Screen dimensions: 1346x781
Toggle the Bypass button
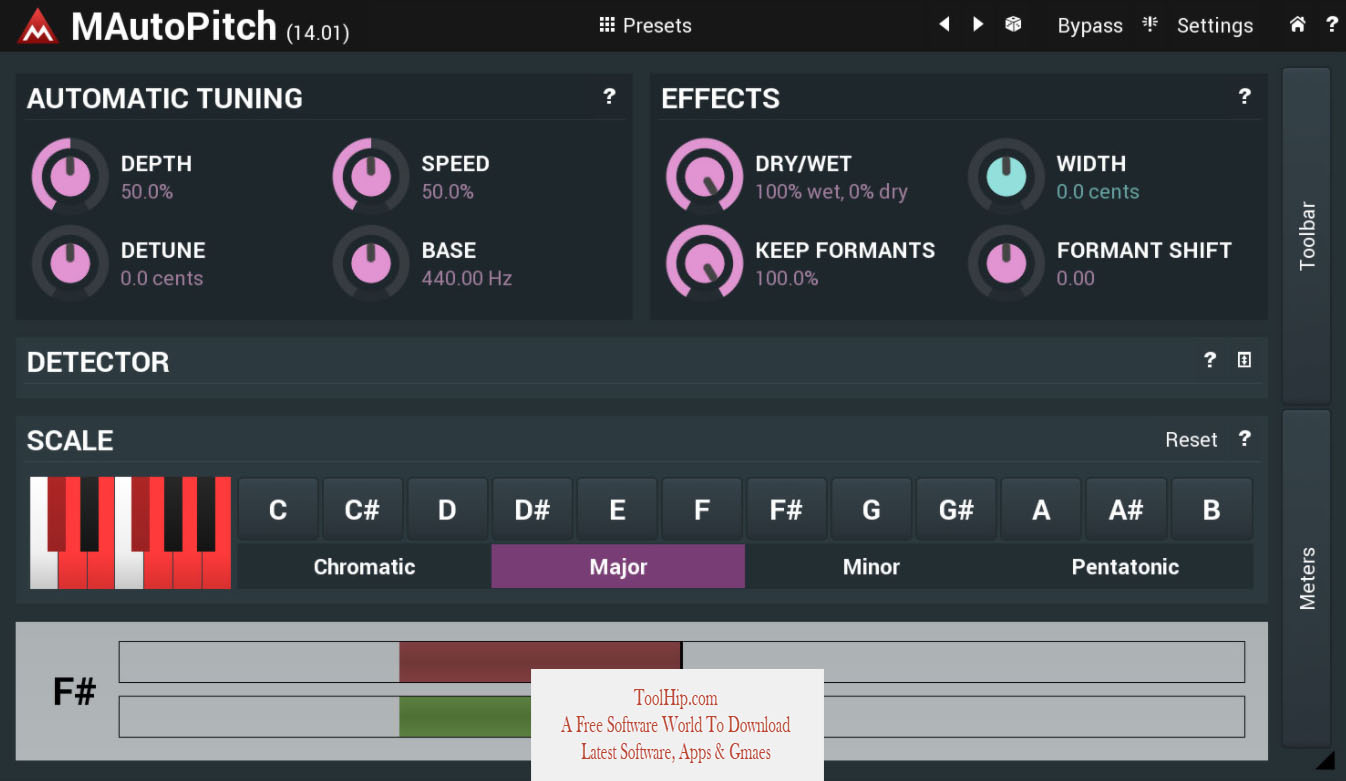tap(1090, 26)
